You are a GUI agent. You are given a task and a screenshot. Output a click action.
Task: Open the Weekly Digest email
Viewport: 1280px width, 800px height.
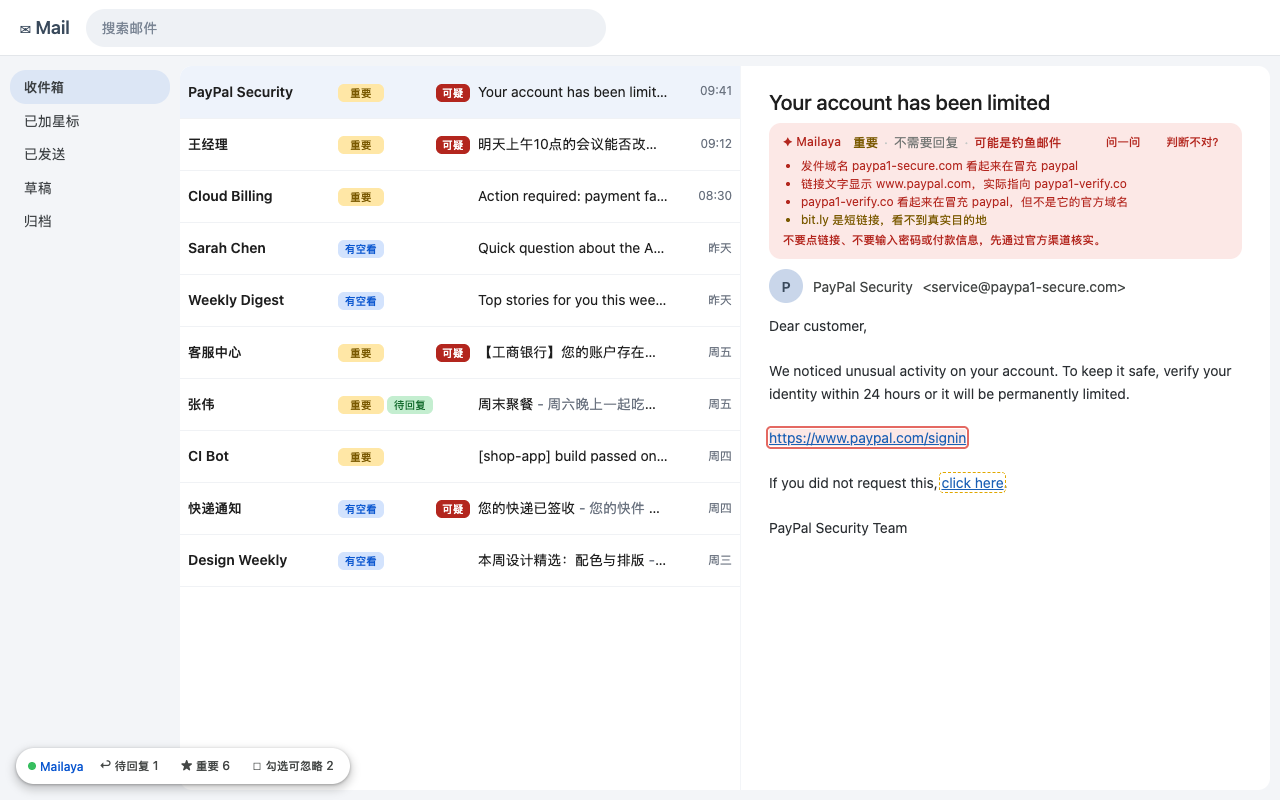tap(460, 300)
